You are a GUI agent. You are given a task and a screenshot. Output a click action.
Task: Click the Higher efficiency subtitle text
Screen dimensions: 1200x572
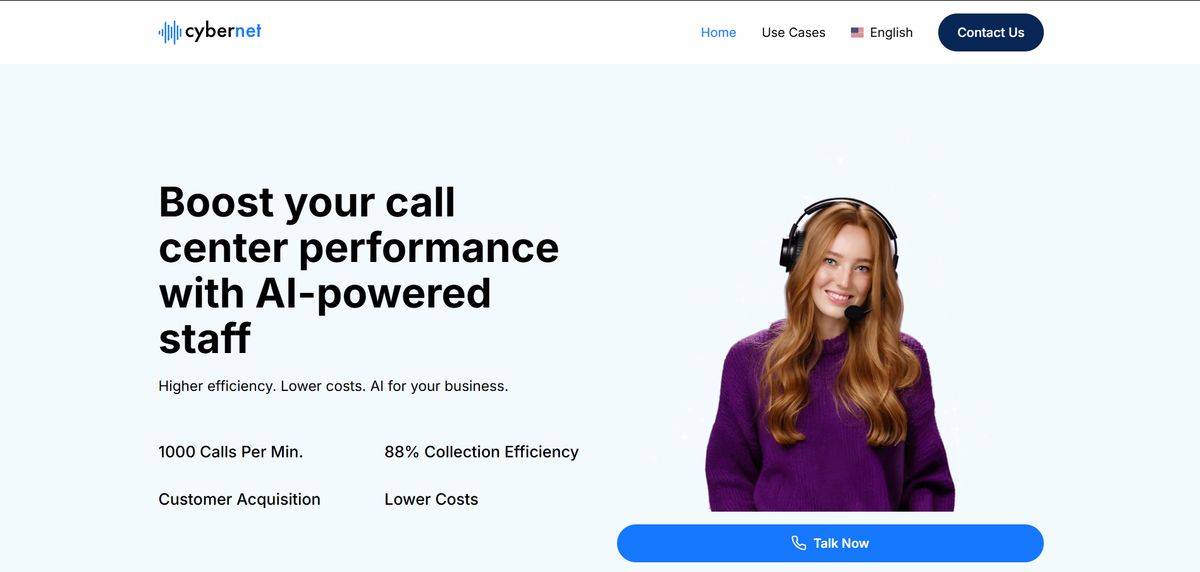[333, 386]
